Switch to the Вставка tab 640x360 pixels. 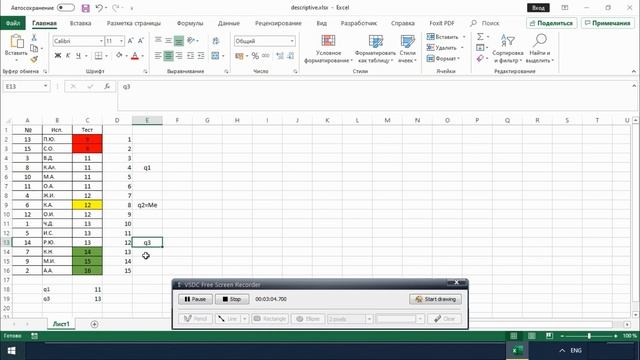(x=80, y=23)
